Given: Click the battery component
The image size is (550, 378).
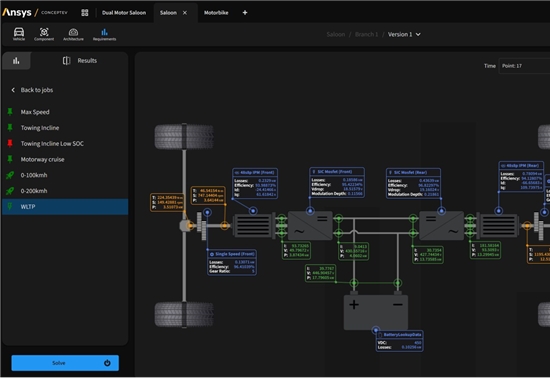Looking at the screenshot, I should click(376, 312).
